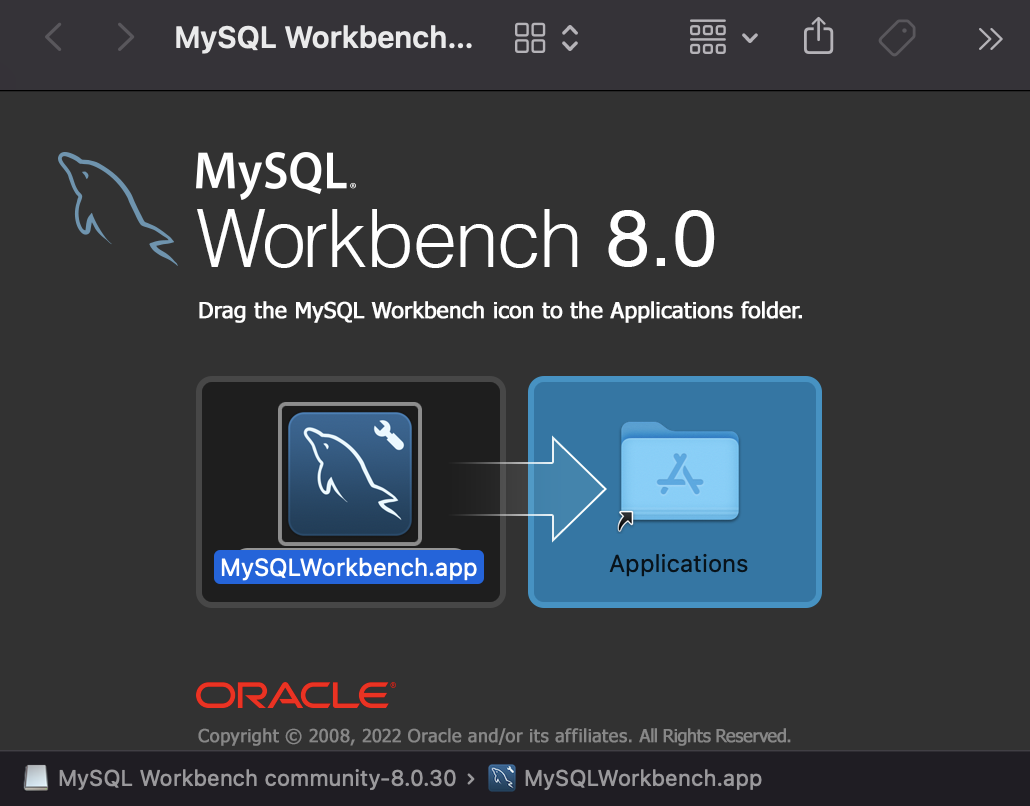Show more toolbar items via double chevron
This screenshot has height=806, width=1030.
point(991,39)
